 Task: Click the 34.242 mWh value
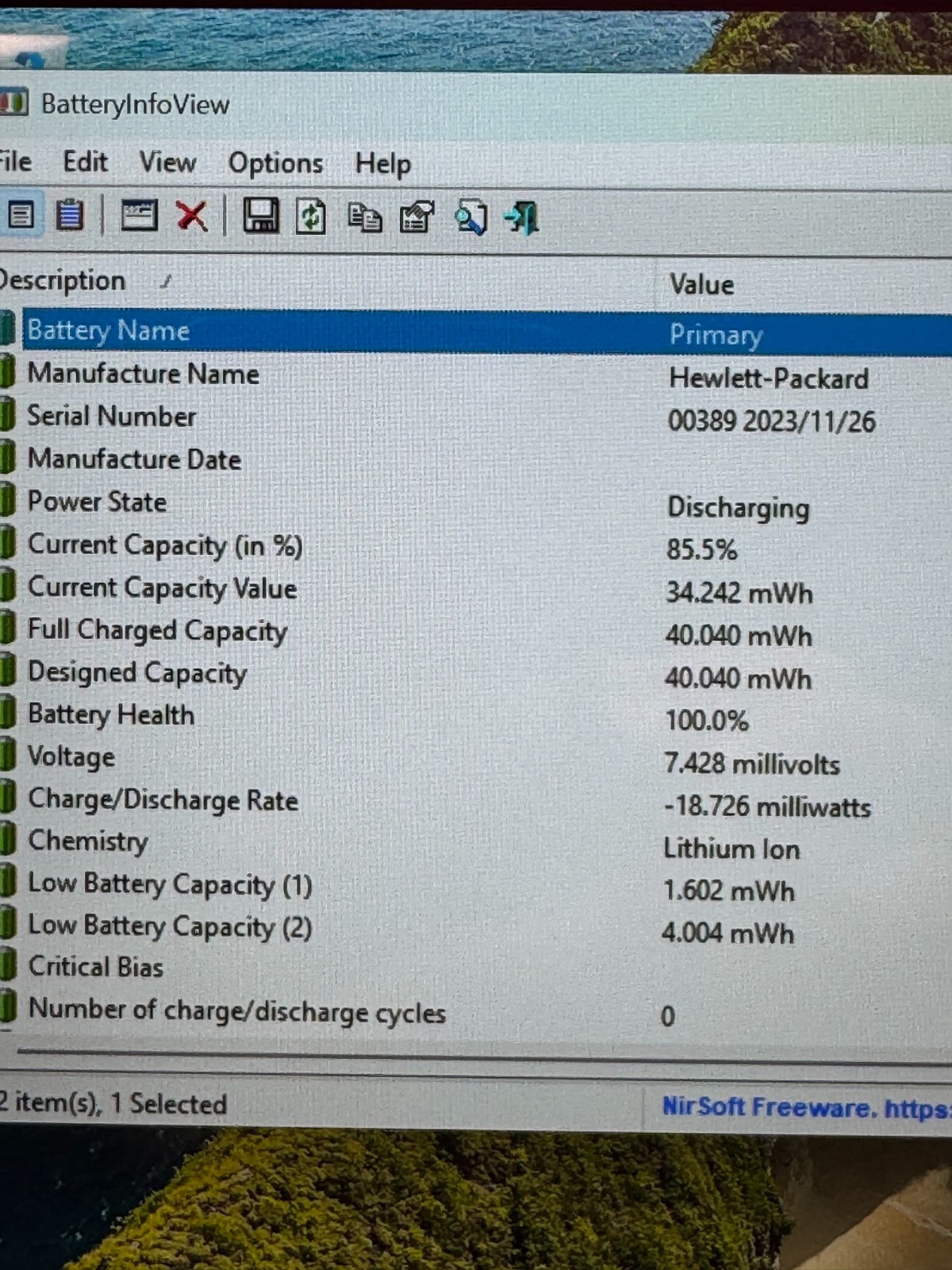(x=739, y=593)
